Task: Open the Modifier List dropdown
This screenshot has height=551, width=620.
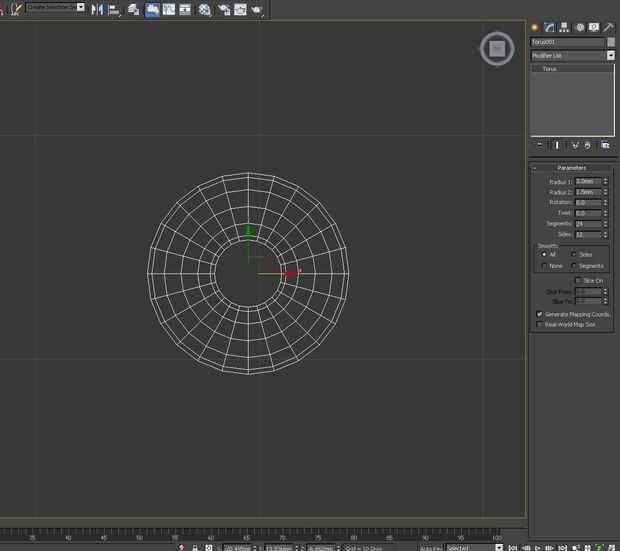Action: click(x=610, y=56)
